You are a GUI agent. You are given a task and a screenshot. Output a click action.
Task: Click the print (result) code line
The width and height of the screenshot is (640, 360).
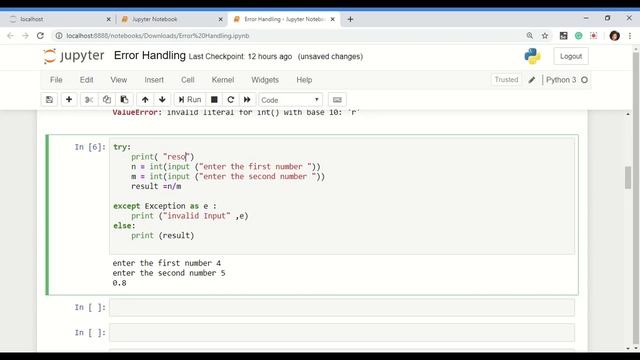[x=162, y=236]
